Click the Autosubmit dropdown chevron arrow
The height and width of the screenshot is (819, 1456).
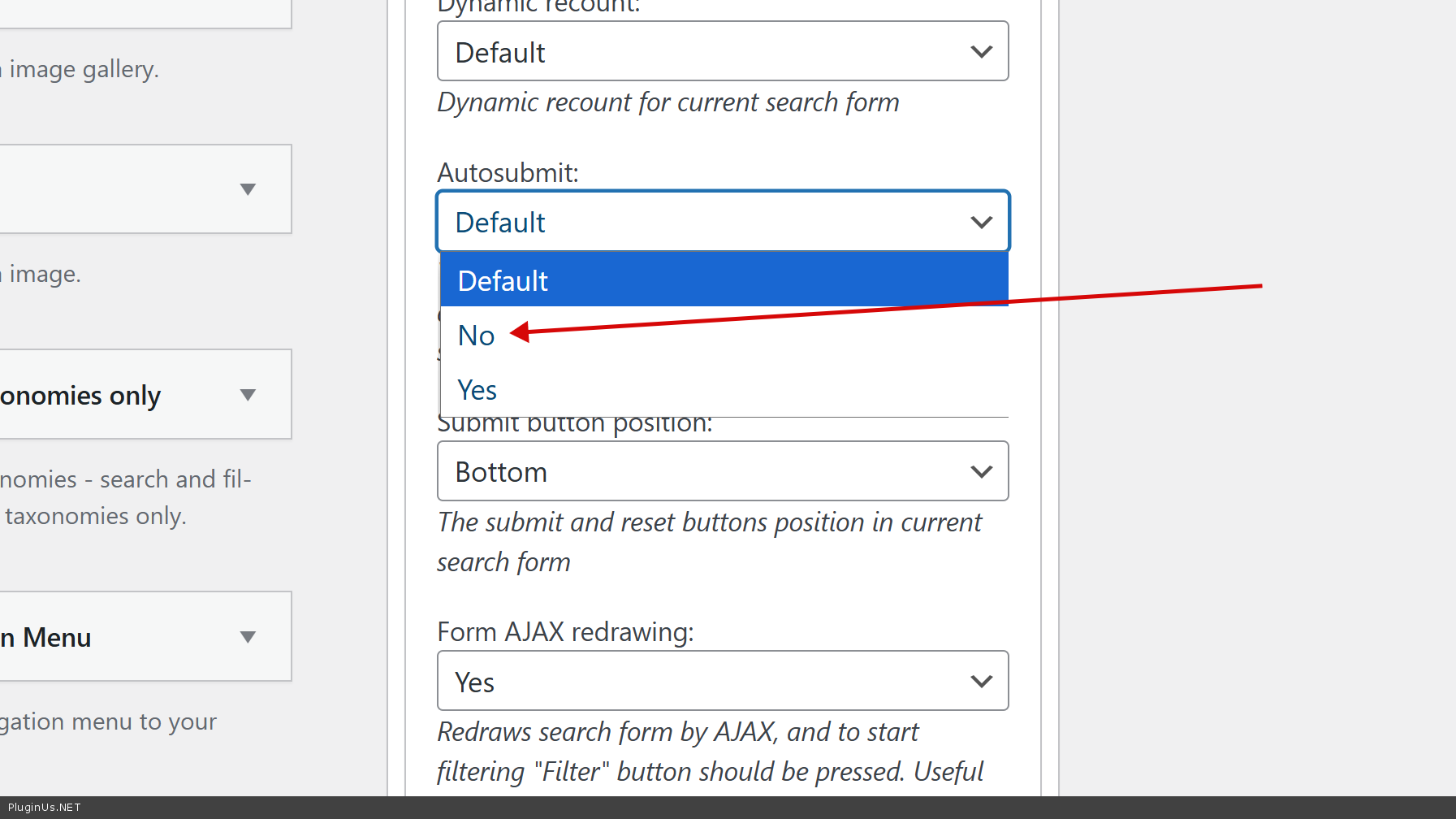[981, 222]
